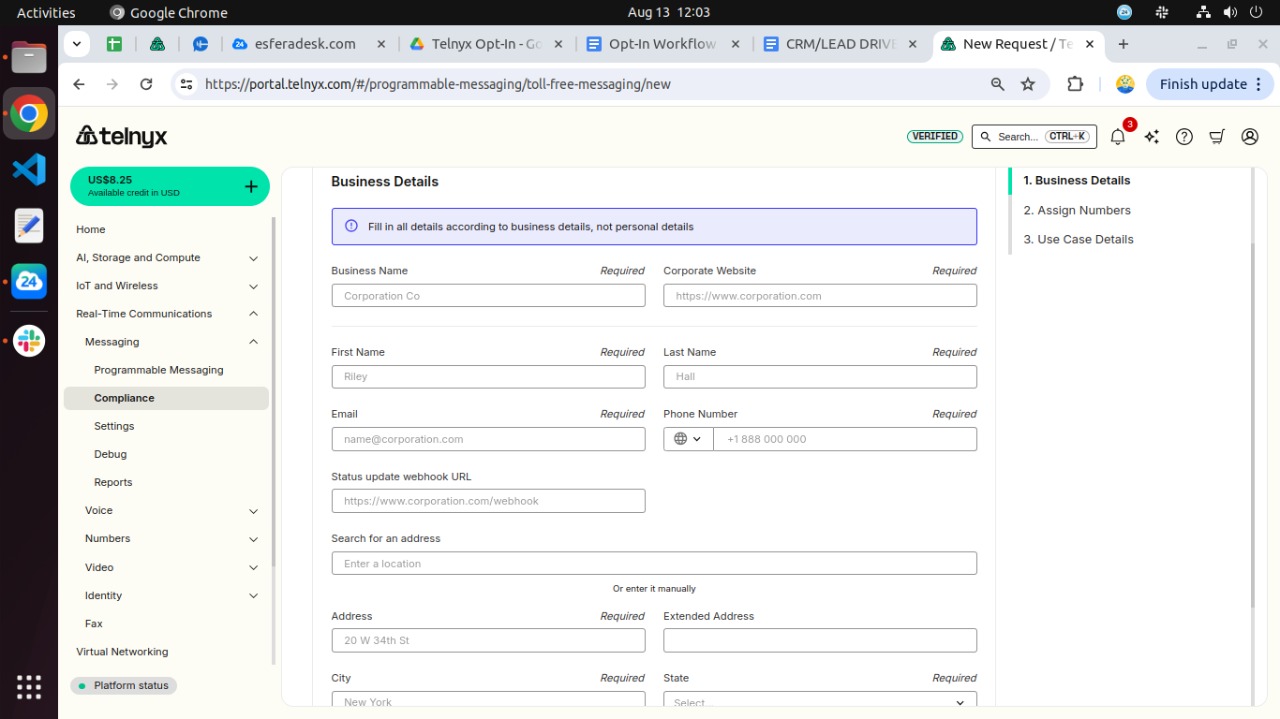Select Programmable Messaging in the sidebar
The width and height of the screenshot is (1280, 719).
point(158,370)
